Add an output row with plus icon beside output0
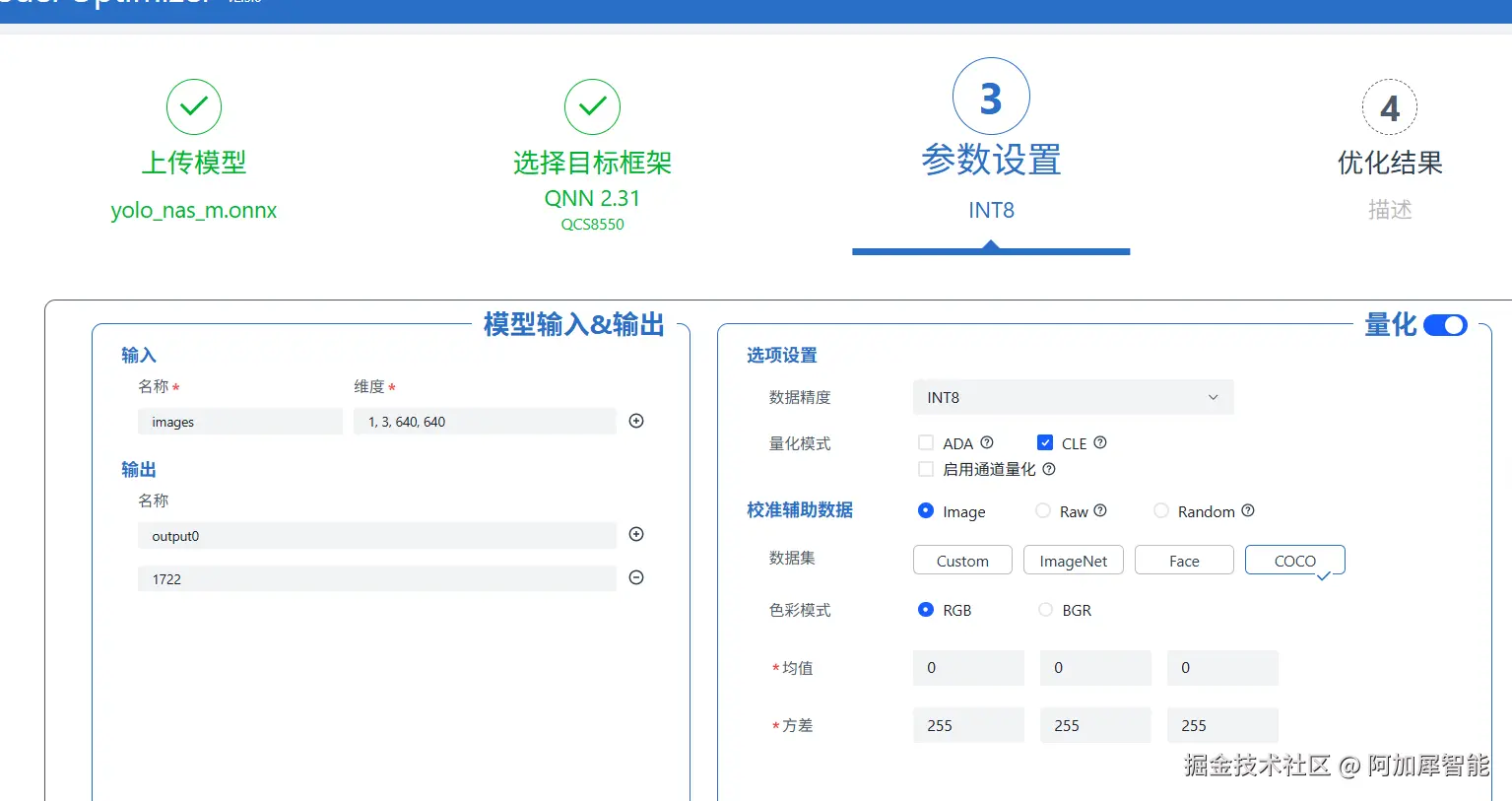Screen dimensions: 1512x801 point(636,534)
